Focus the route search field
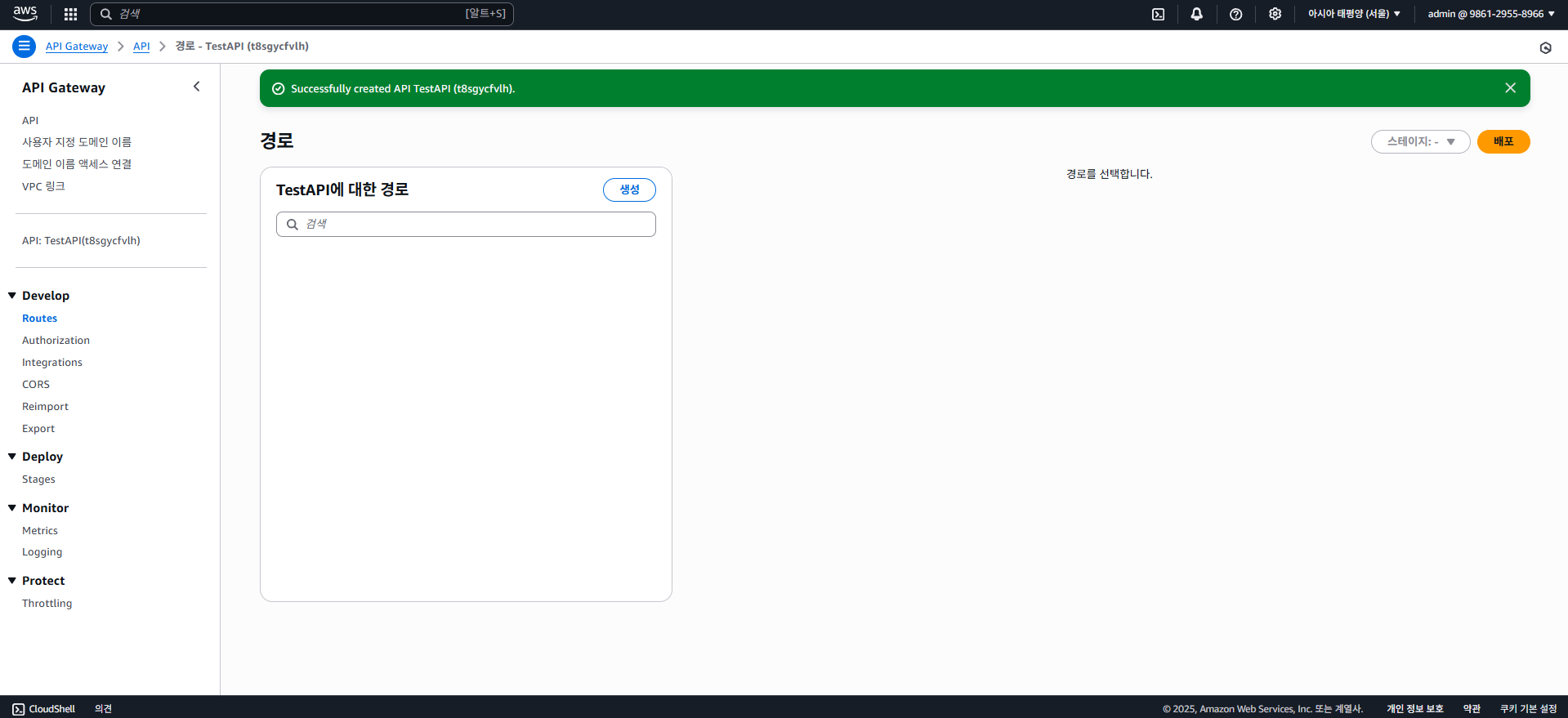1568x718 pixels. coord(466,224)
